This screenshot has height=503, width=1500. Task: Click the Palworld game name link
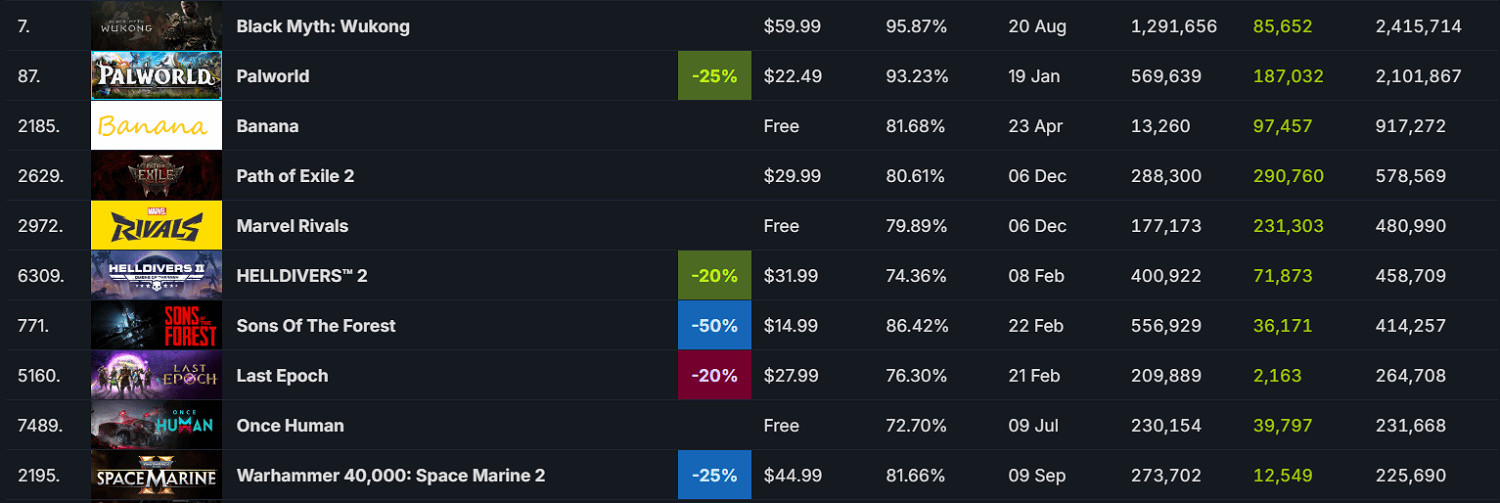[x=273, y=76]
